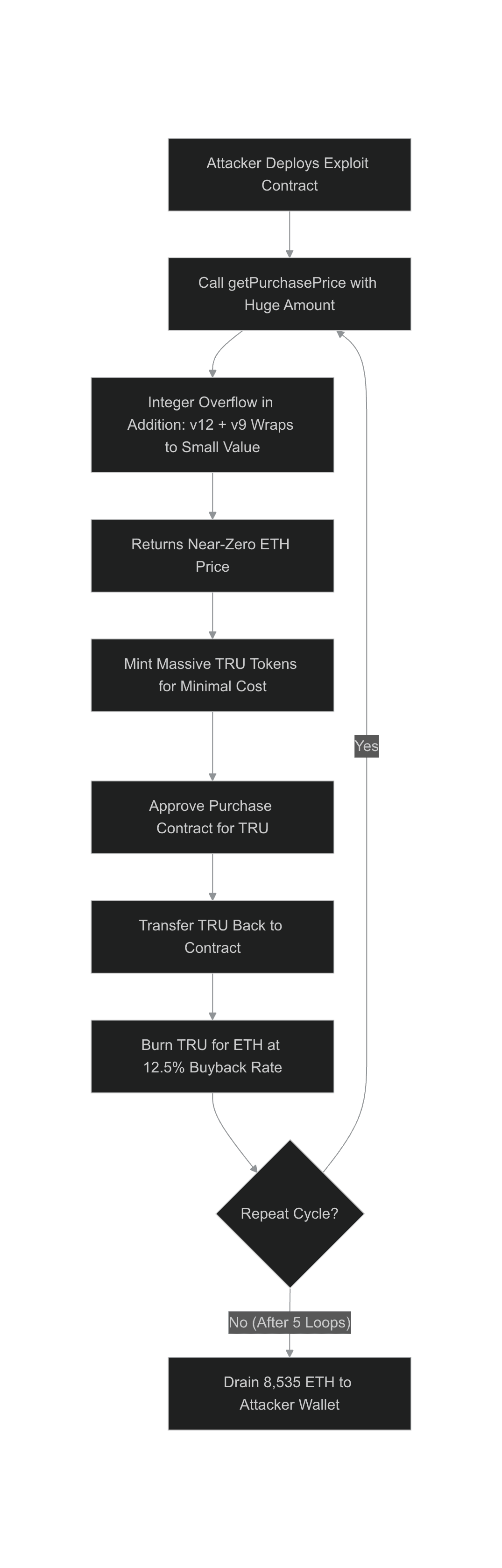Select the Drain 8,535 ETH to Attacker Wallet box

[289, 1393]
